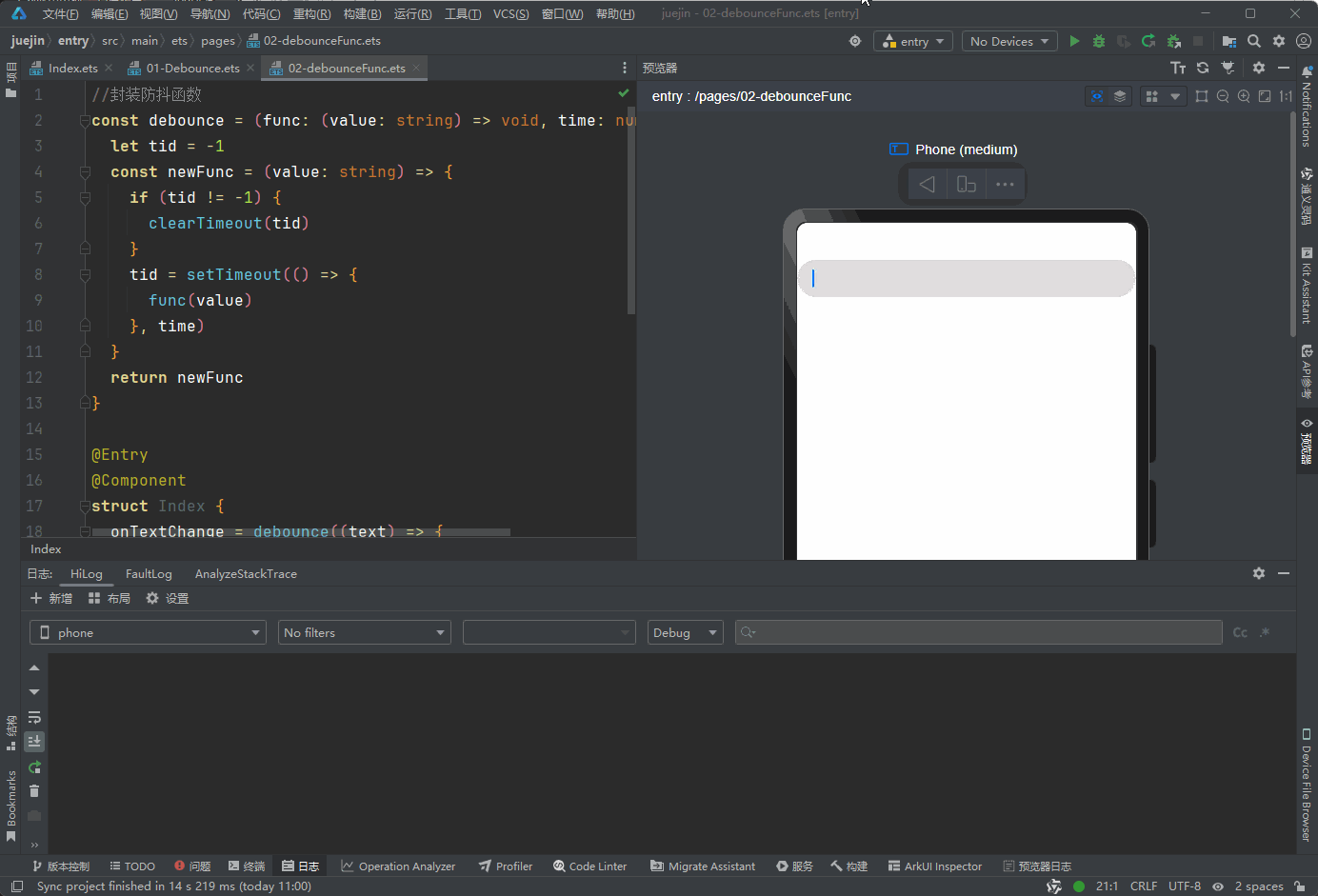
Task: Click the 新增 add button in log toolbar
Action: [51, 599]
